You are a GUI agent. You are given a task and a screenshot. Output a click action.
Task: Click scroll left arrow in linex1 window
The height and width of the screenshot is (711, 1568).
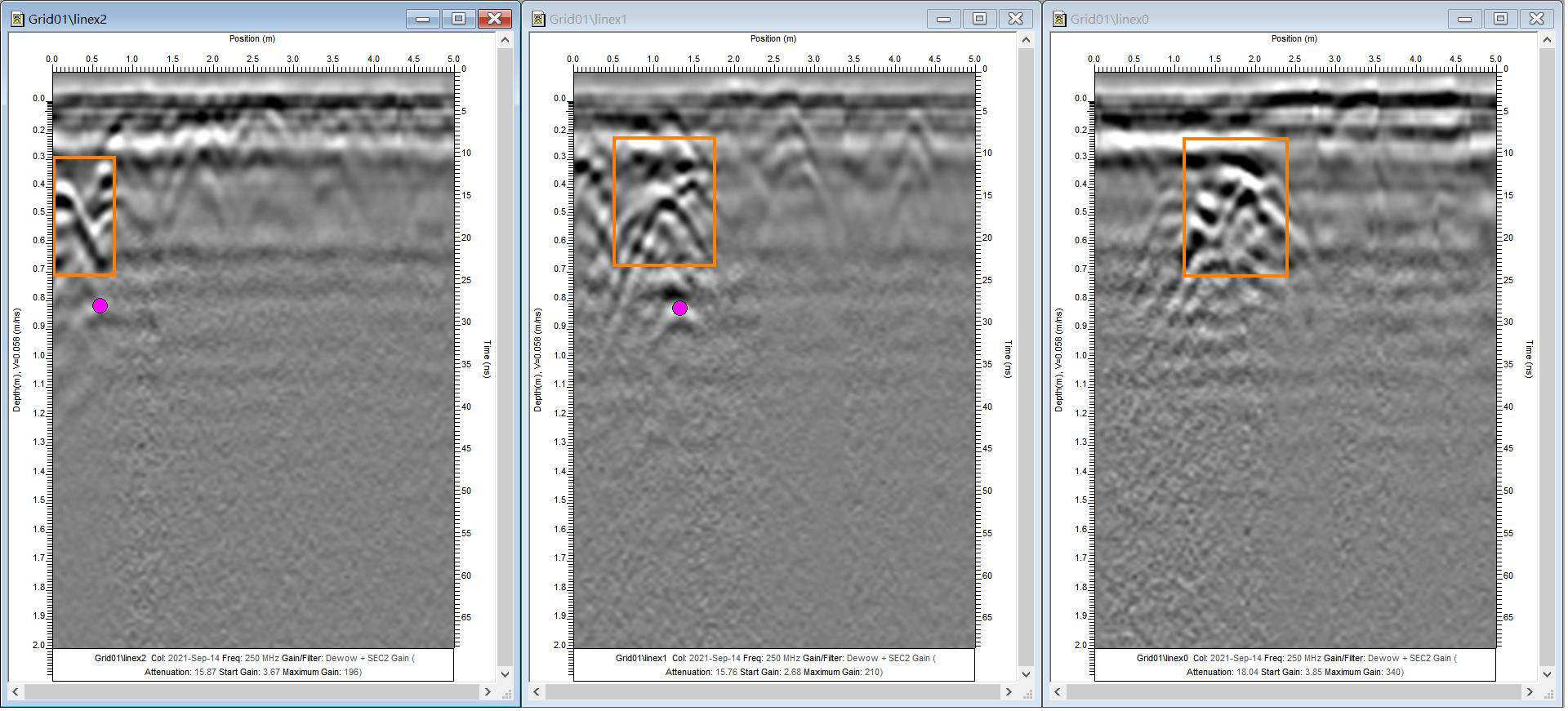pyautogui.click(x=537, y=692)
